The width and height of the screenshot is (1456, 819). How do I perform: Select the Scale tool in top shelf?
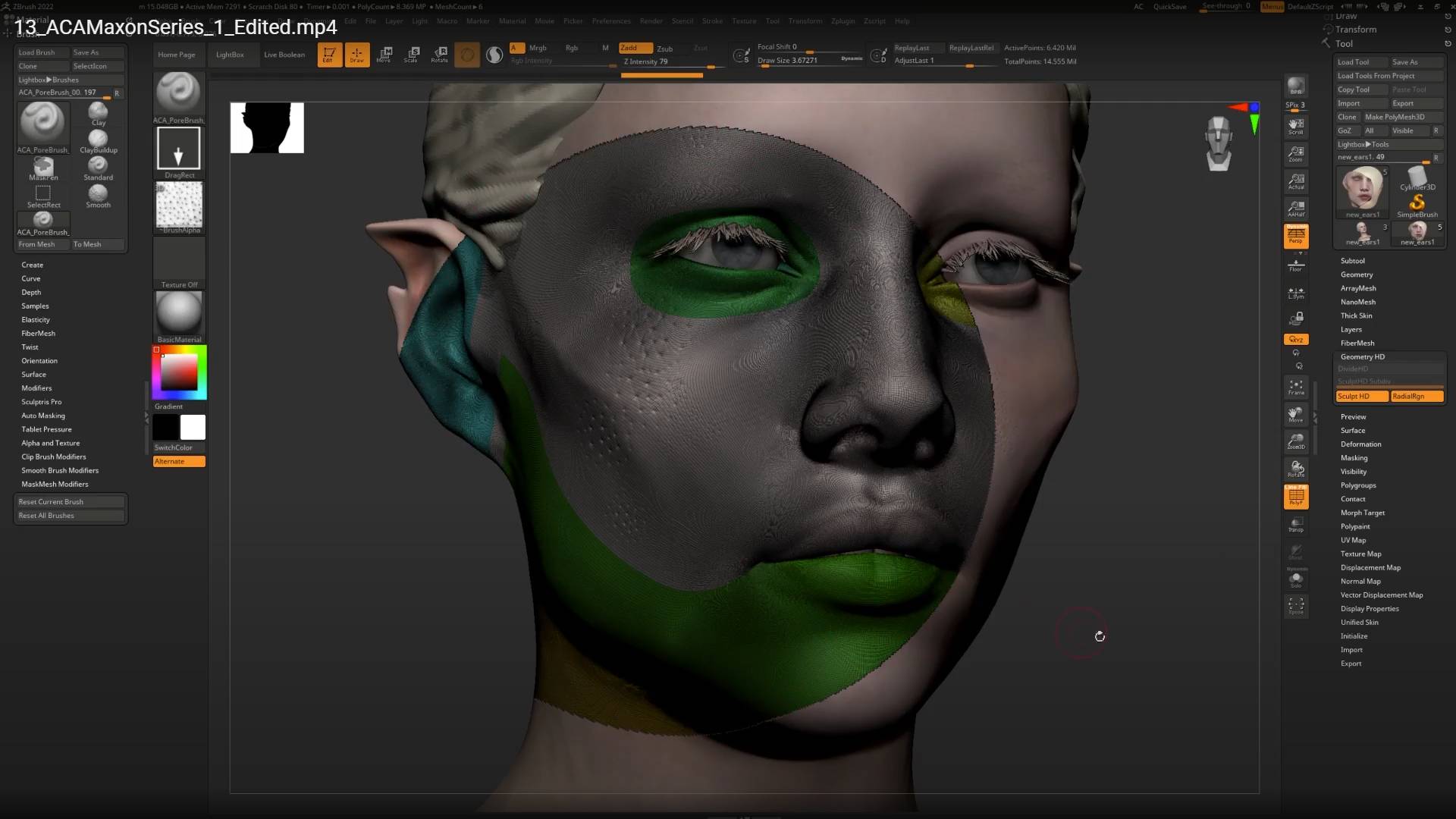412,54
